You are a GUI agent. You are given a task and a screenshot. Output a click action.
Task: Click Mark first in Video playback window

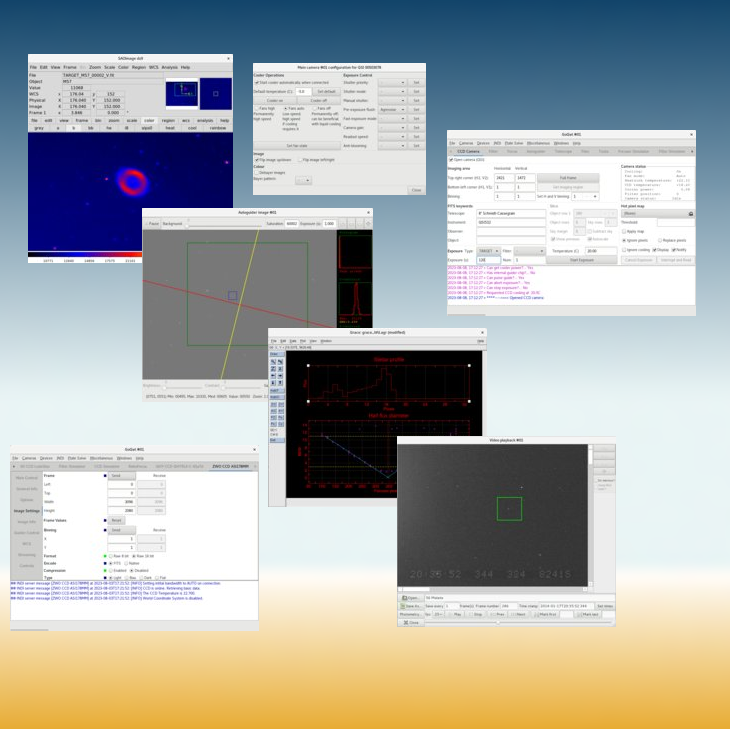(x=545, y=614)
